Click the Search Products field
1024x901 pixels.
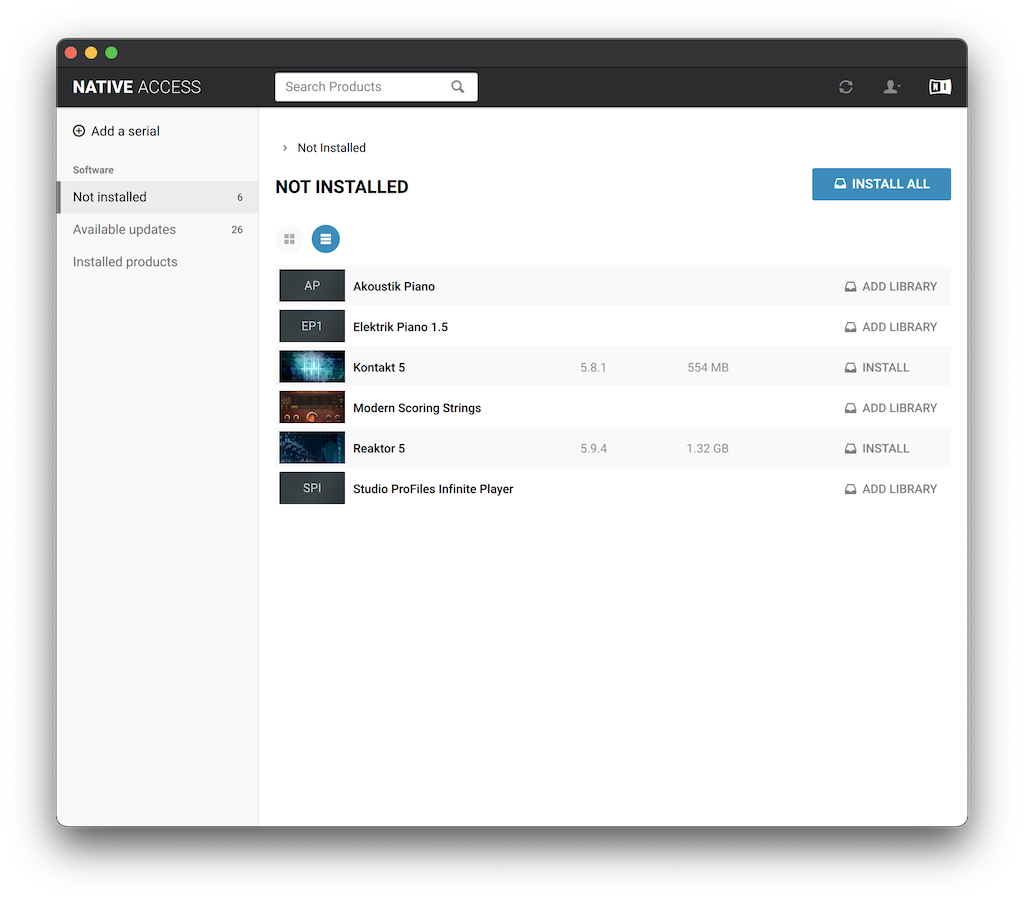tap(360, 87)
